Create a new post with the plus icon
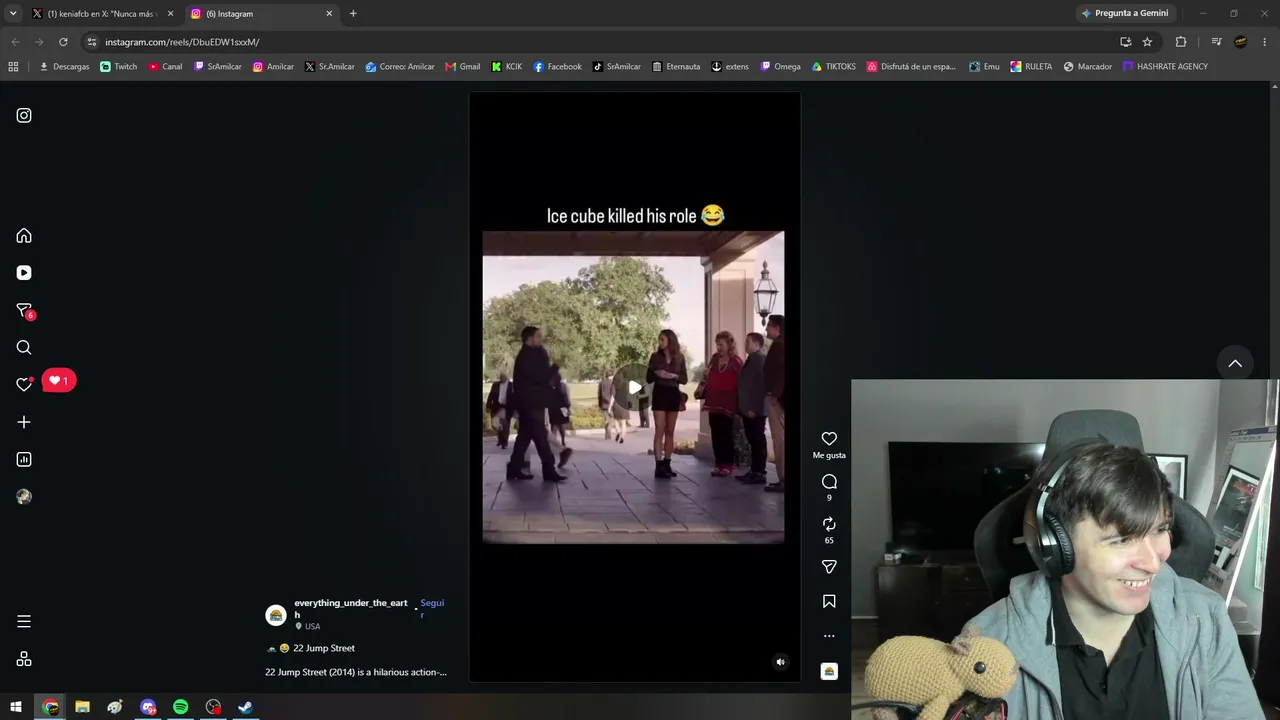 [x=24, y=422]
